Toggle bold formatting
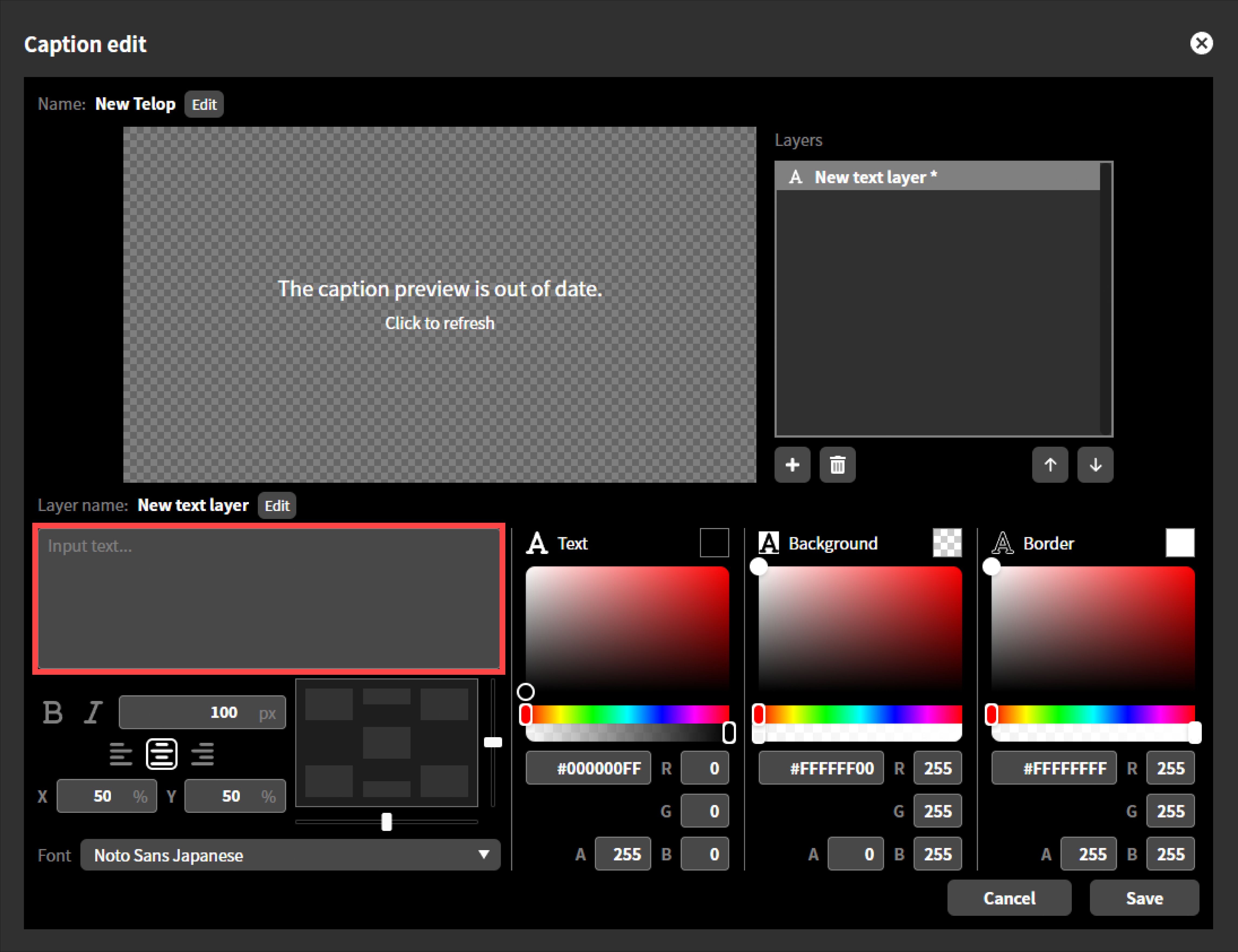This screenshot has width=1238, height=952. pos(53,712)
